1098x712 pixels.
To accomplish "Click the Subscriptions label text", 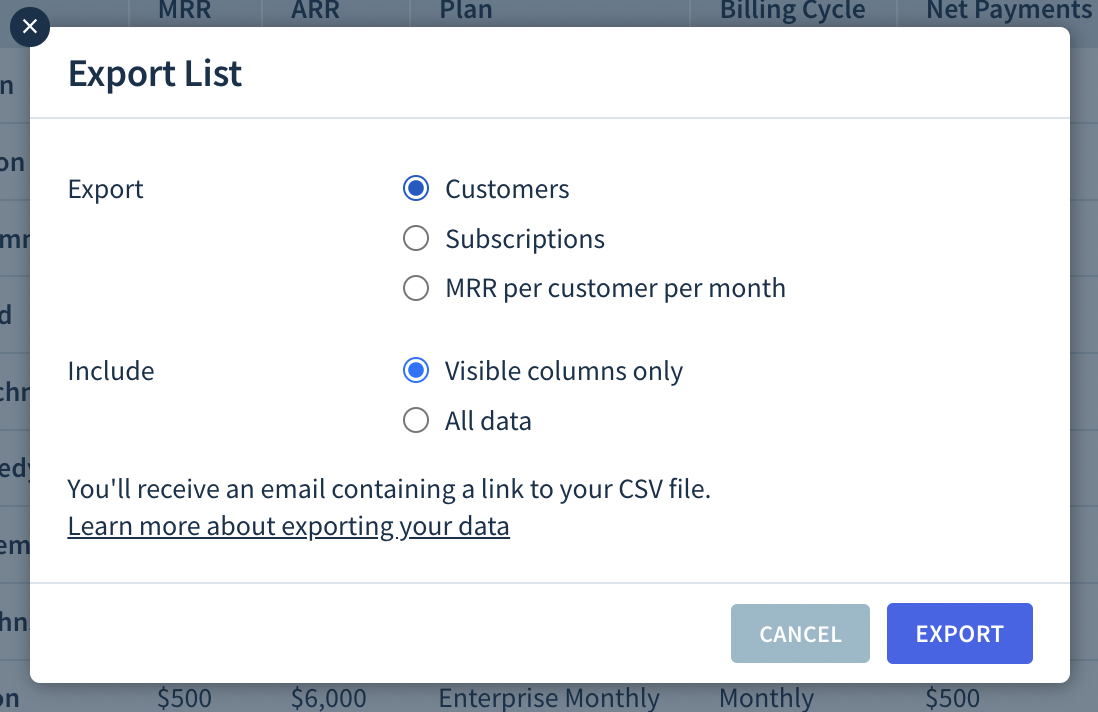I will [x=525, y=239].
